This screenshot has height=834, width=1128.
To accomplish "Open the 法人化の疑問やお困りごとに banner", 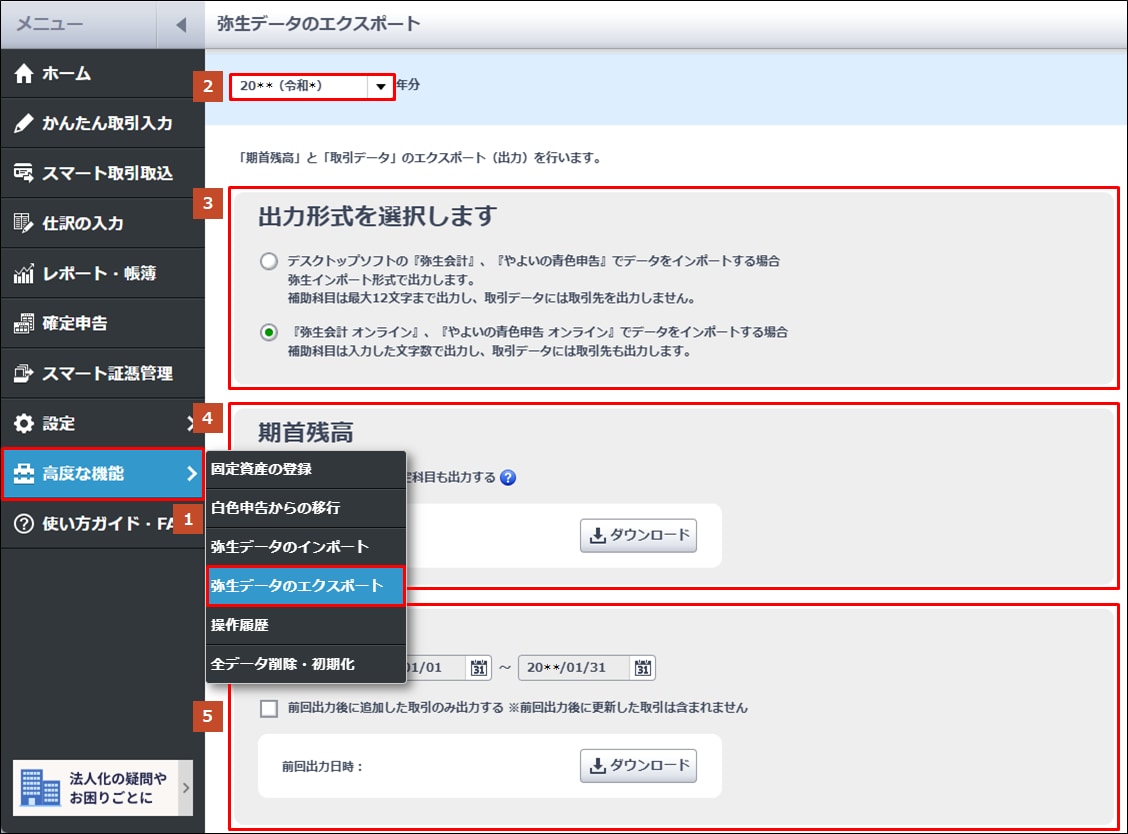I will coord(102,788).
